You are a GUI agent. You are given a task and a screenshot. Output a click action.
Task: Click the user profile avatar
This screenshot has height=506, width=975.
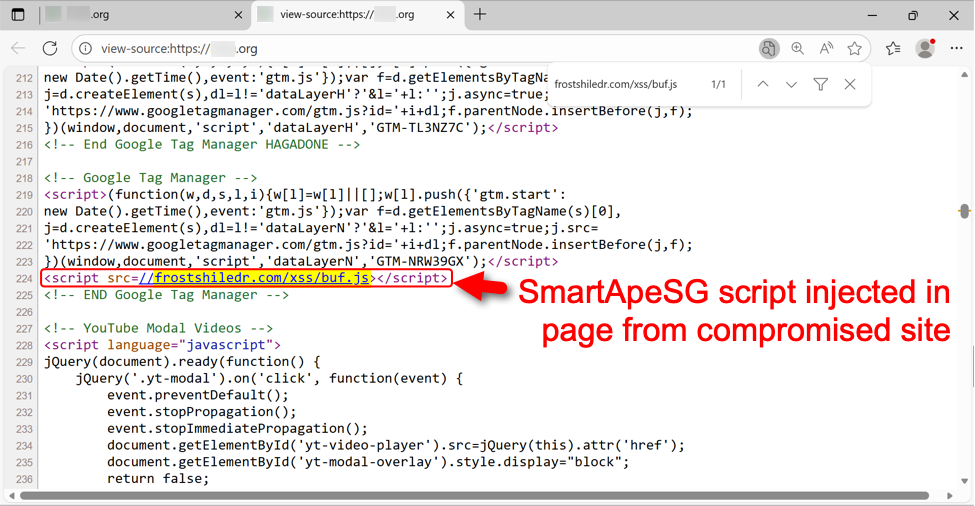pyautogui.click(x=925, y=48)
